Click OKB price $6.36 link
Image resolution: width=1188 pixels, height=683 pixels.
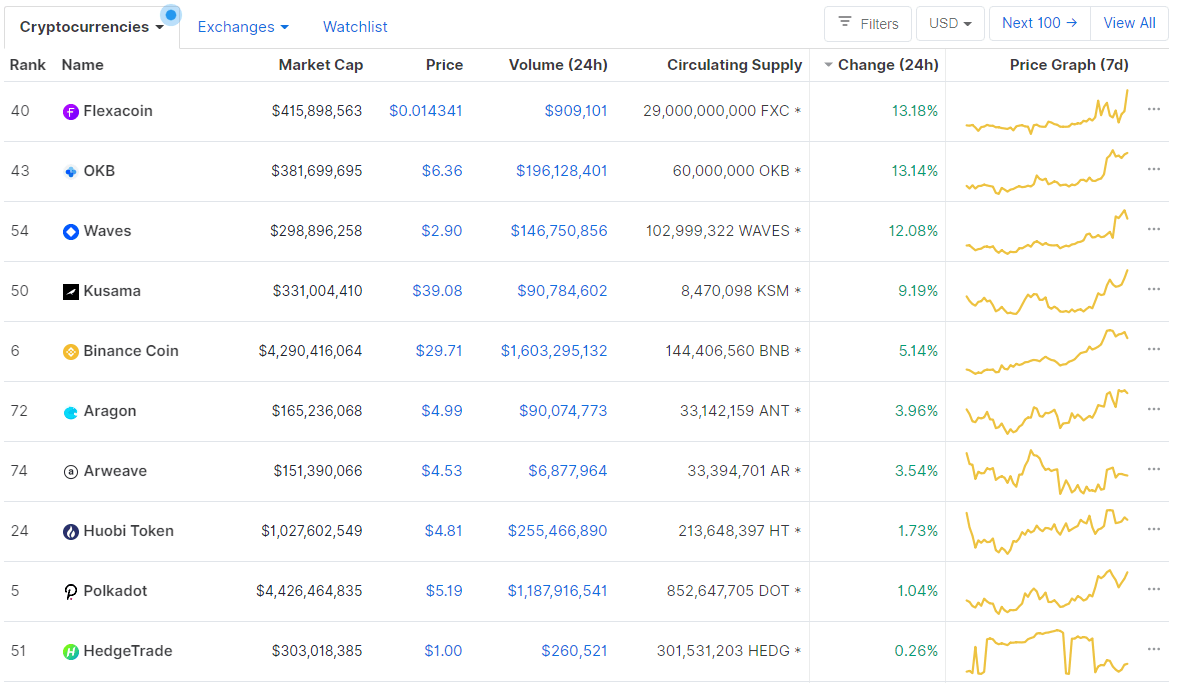tap(442, 171)
